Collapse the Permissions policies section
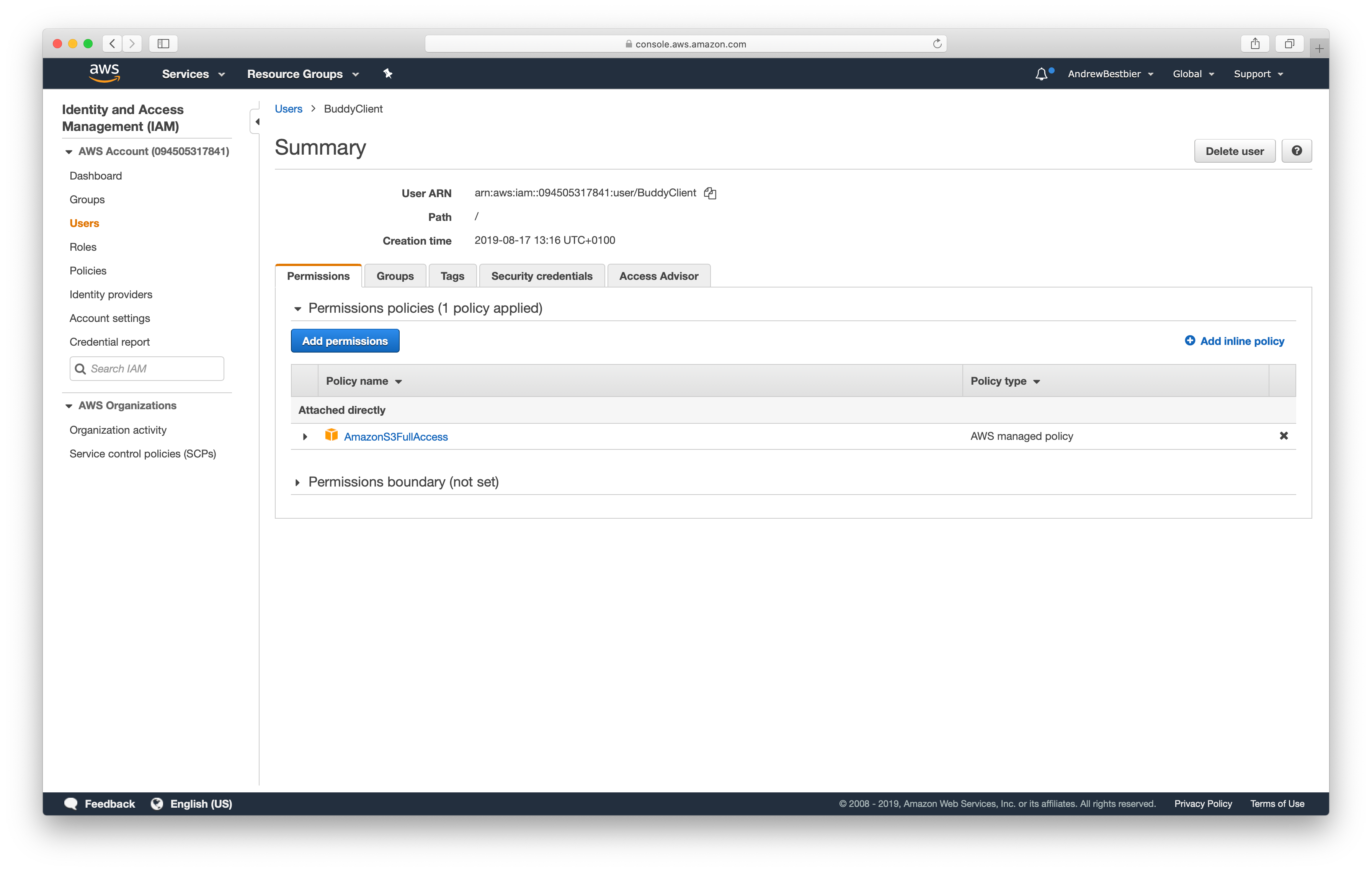The width and height of the screenshot is (1372, 872). coord(297,309)
